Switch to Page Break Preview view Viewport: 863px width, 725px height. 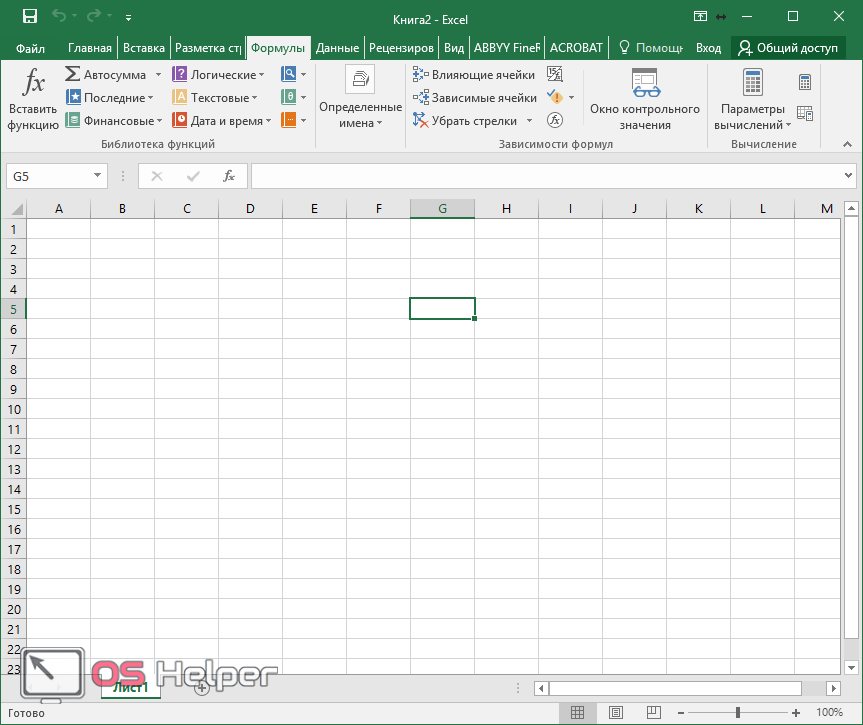point(654,713)
